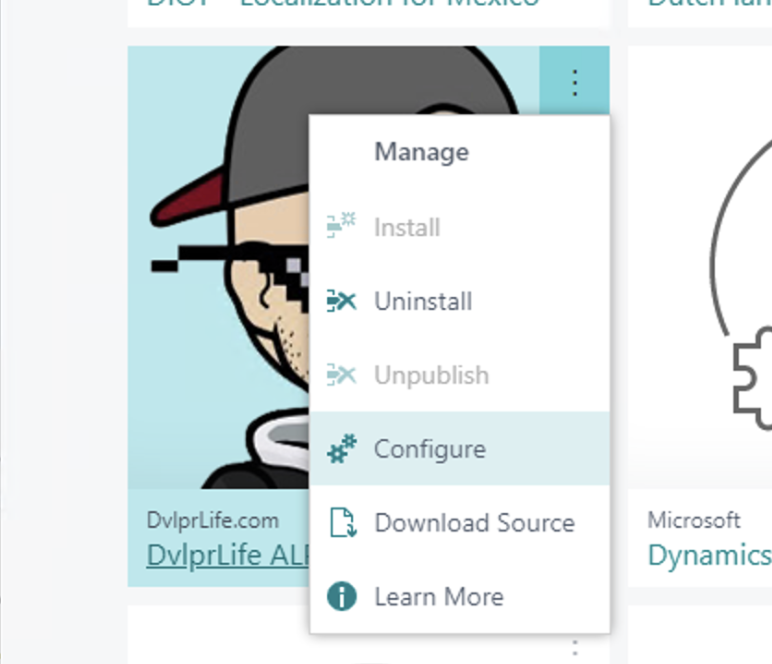The height and width of the screenshot is (664, 772).
Task: Open the Microsoft Dynamics extension link
Action: click(x=709, y=556)
